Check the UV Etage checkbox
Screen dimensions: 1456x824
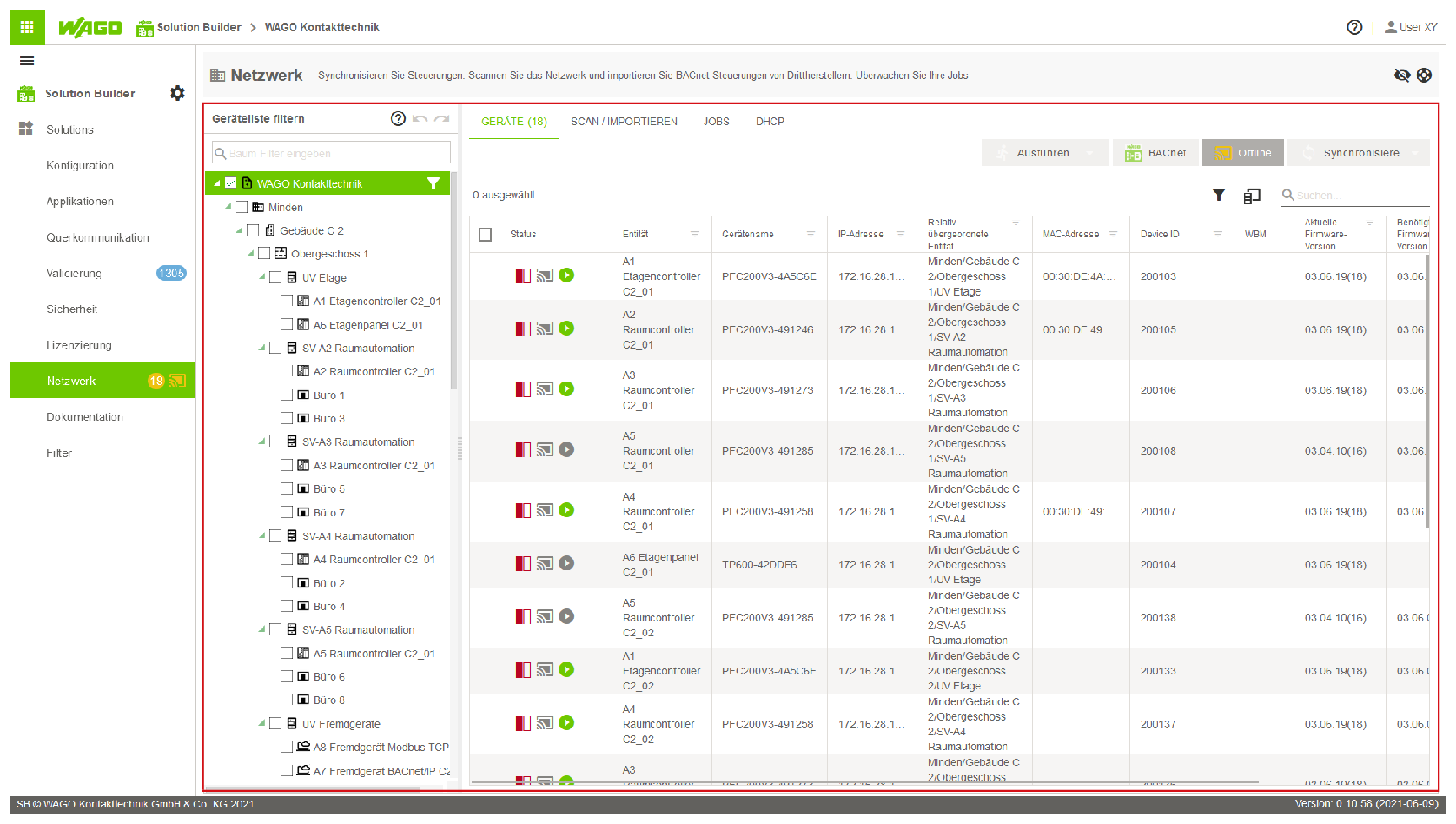(275, 277)
